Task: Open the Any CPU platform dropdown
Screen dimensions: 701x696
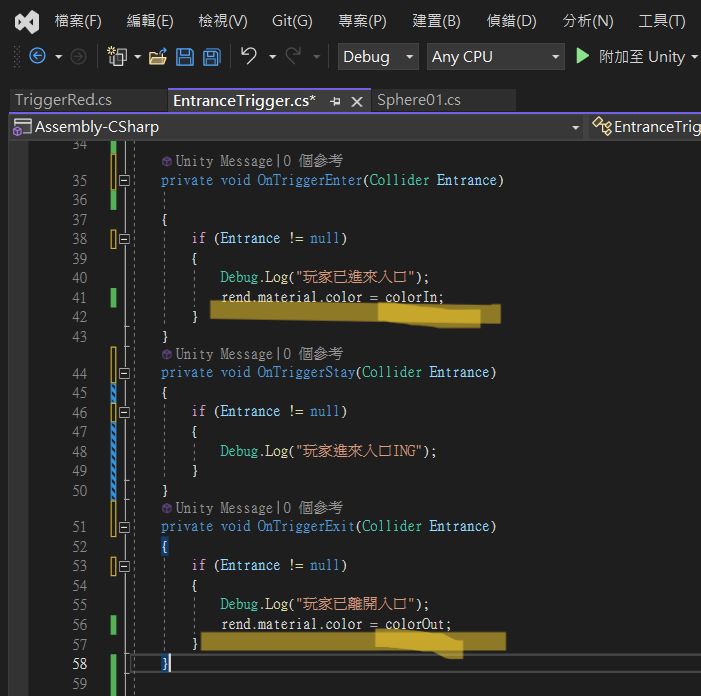Action: (x=496, y=57)
